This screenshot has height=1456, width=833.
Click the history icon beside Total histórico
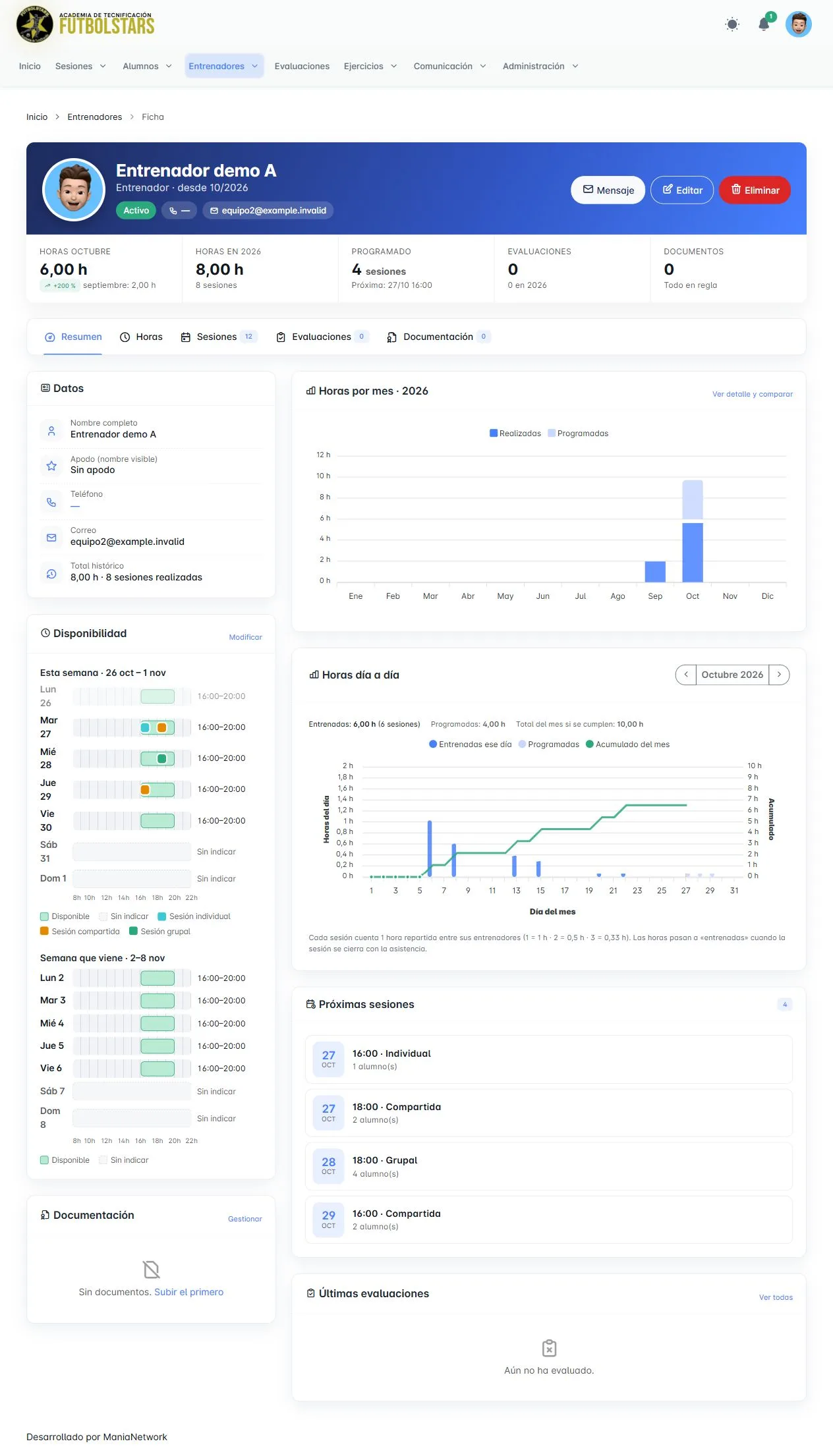(51, 574)
